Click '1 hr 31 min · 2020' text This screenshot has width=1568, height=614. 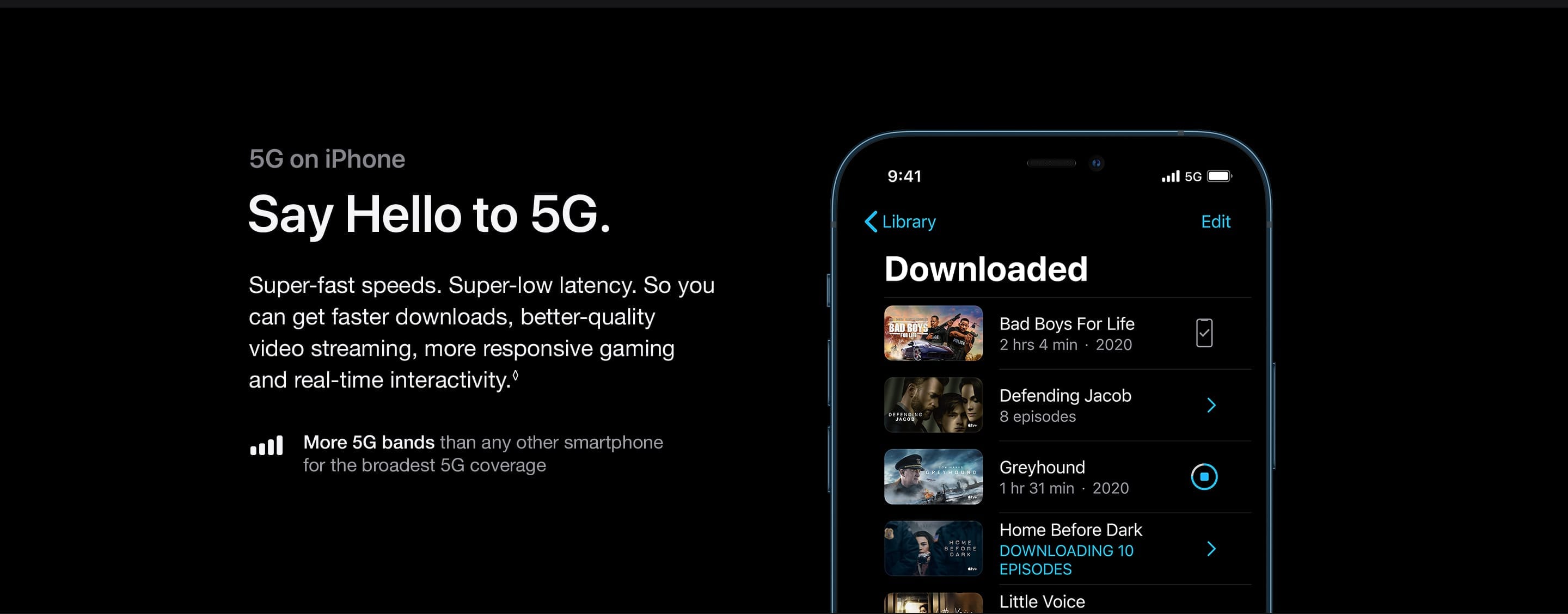[1064, 489]
